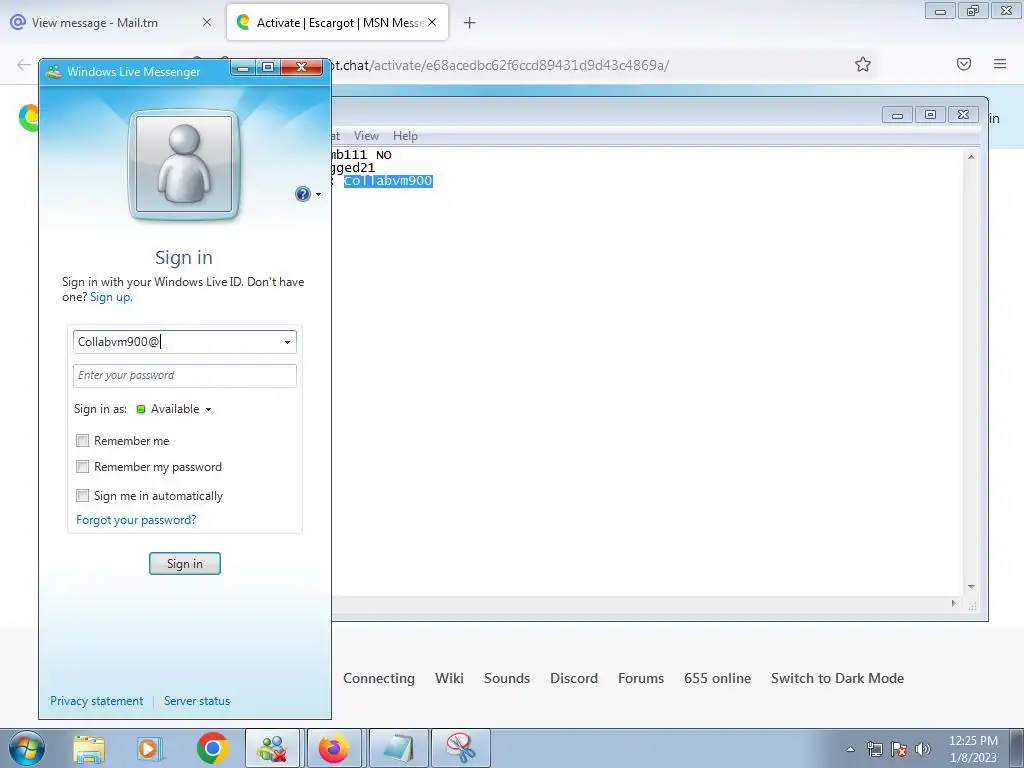Image resolution: width=1024 pixels, height=768 pixels.
Task: Bookmark this page with the star icon
Action: coord(863,64)
